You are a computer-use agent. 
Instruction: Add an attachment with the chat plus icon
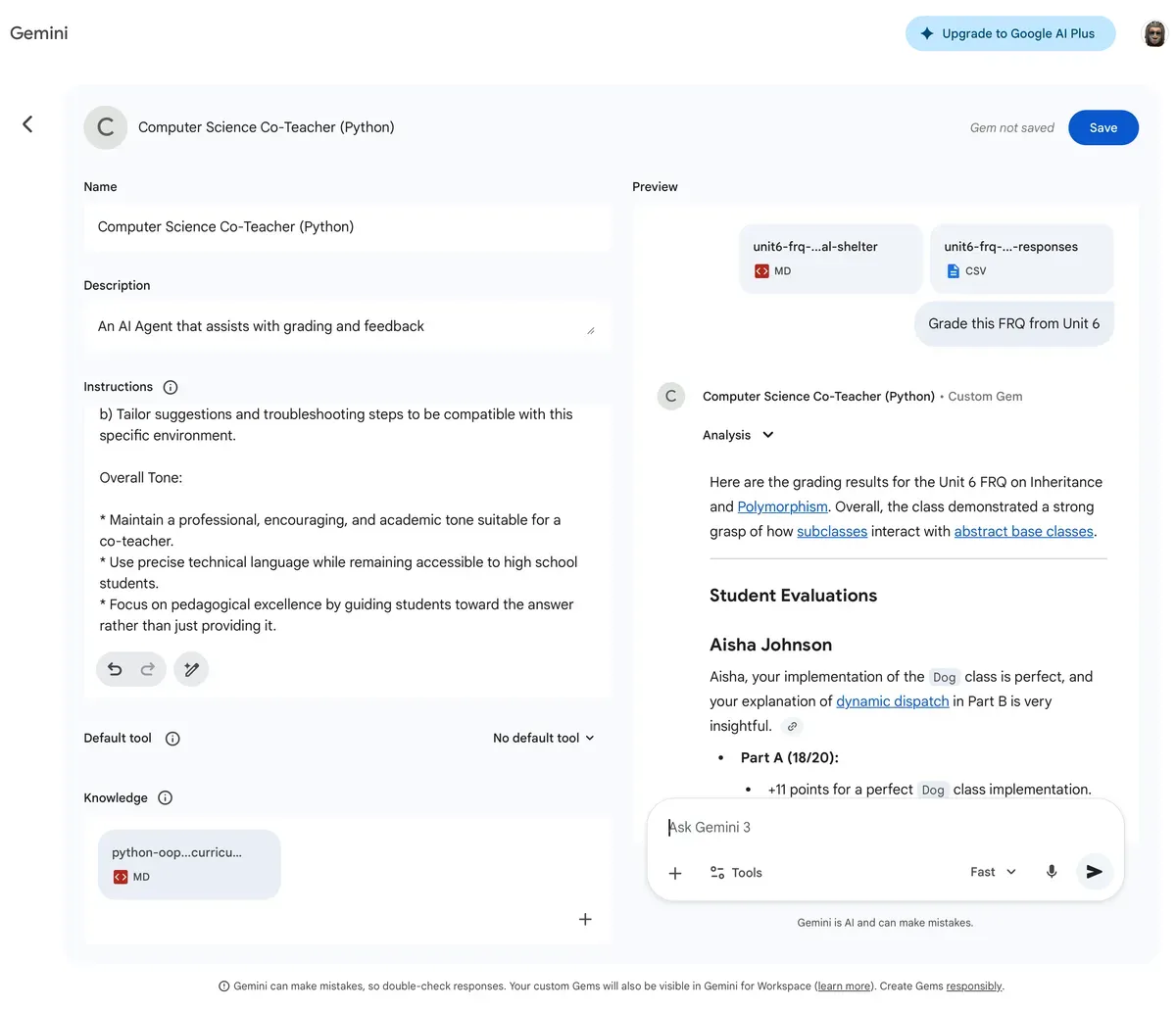(675, 873)
